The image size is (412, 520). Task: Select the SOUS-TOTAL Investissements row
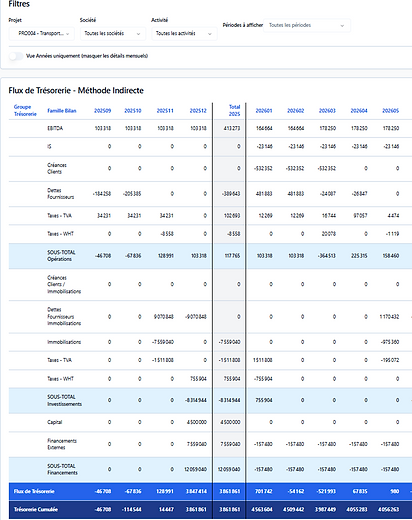[210, 400]
